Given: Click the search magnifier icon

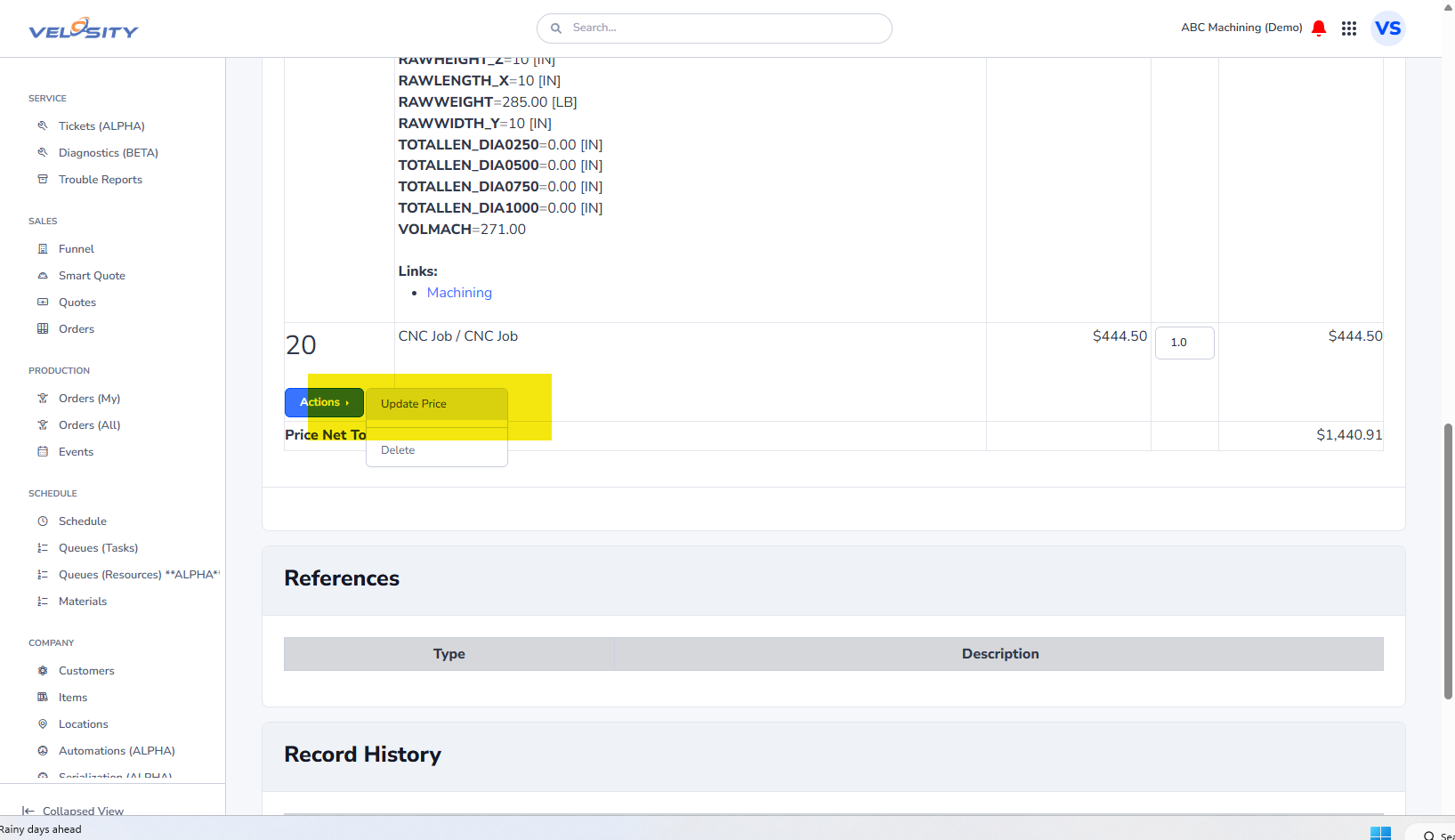Looking at the screenshot, I should [556, 28].
